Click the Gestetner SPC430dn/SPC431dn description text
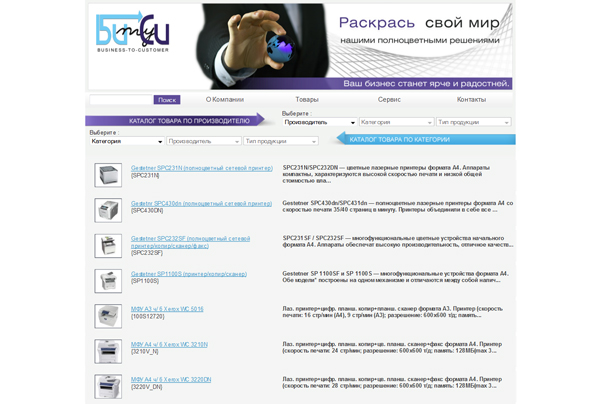 pyautogui.click(x=398, y=206)
